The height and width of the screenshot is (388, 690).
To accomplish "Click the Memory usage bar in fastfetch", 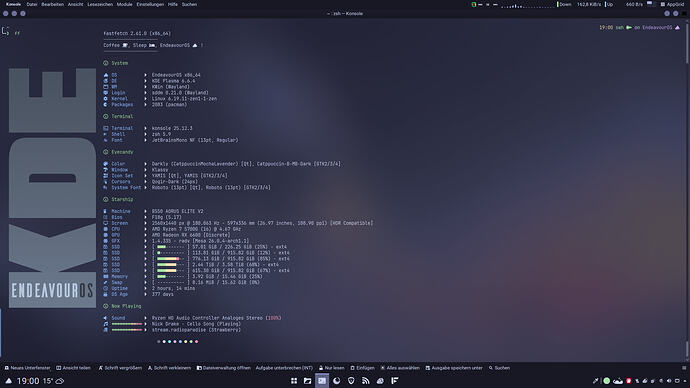I will [171, 277].
